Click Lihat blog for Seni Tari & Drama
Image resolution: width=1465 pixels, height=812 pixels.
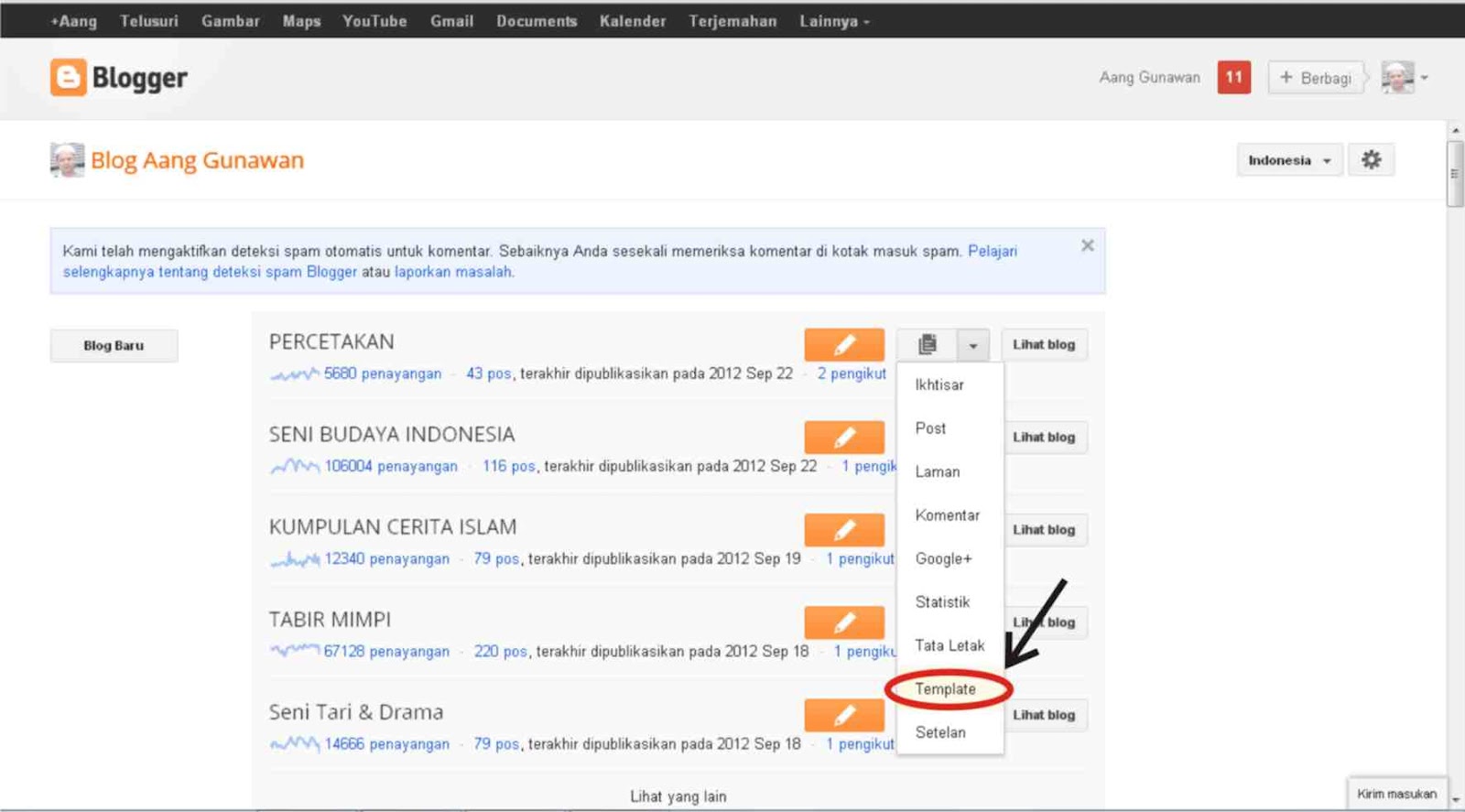tap(1046, 715)
